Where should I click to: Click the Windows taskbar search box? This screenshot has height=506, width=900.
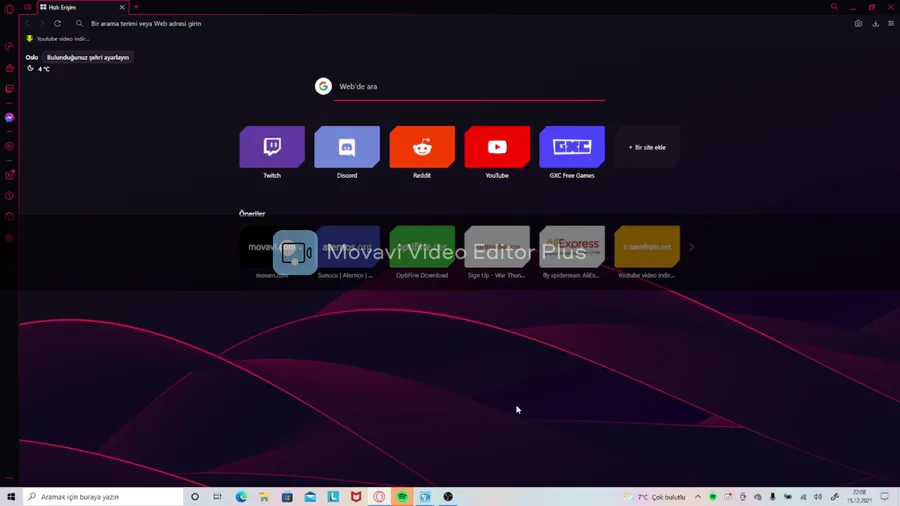103,497
